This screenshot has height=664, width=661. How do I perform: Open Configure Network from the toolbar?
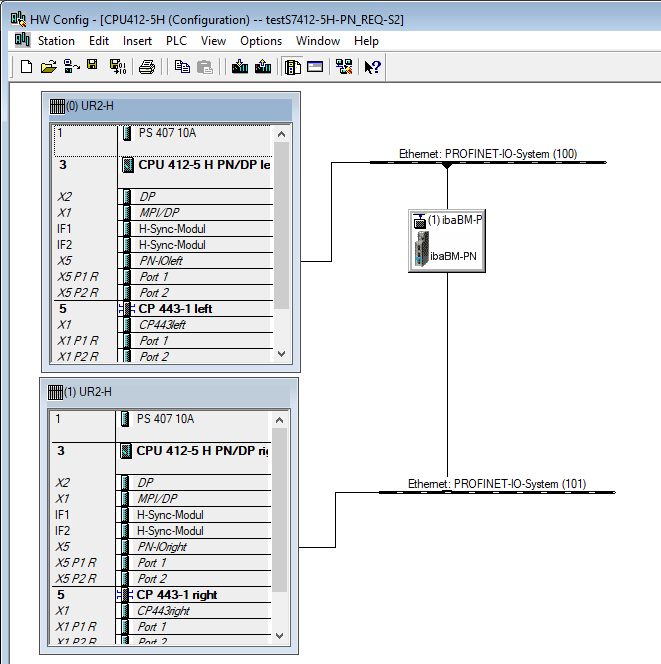(344, 67)
